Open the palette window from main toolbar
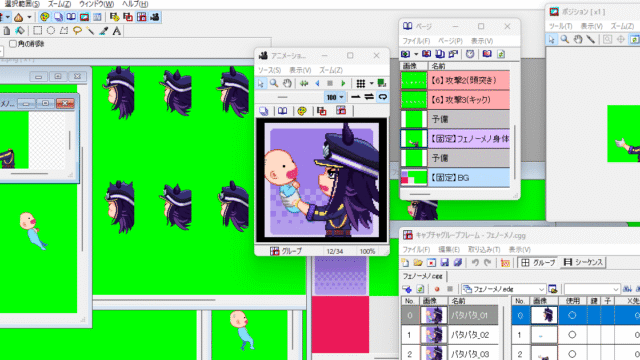Image resolution: width=640 pixels, height=360 pixels. pos(44,17)
